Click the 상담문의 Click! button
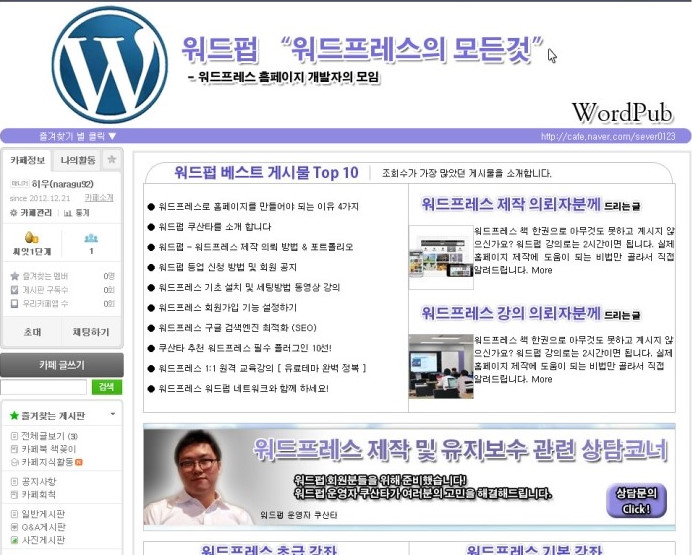 [636, 500]
